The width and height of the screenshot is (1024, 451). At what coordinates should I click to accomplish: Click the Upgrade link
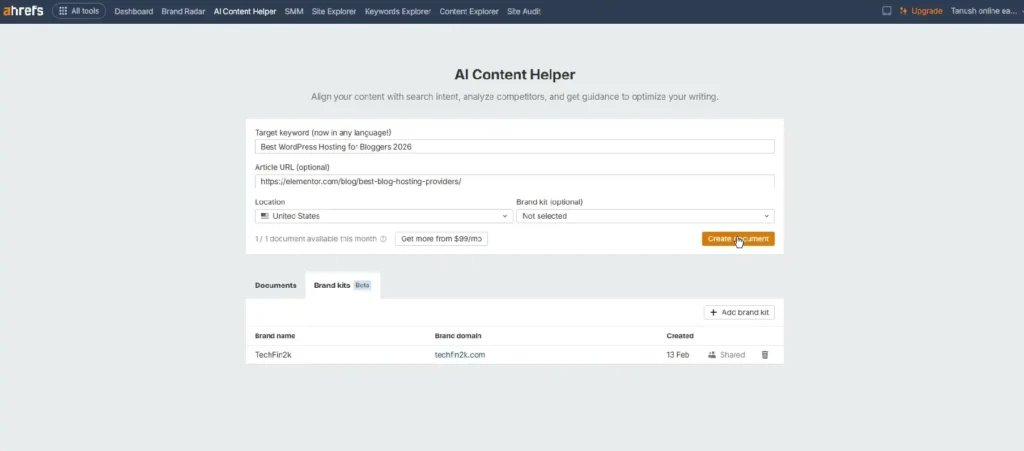click(921, 11)
